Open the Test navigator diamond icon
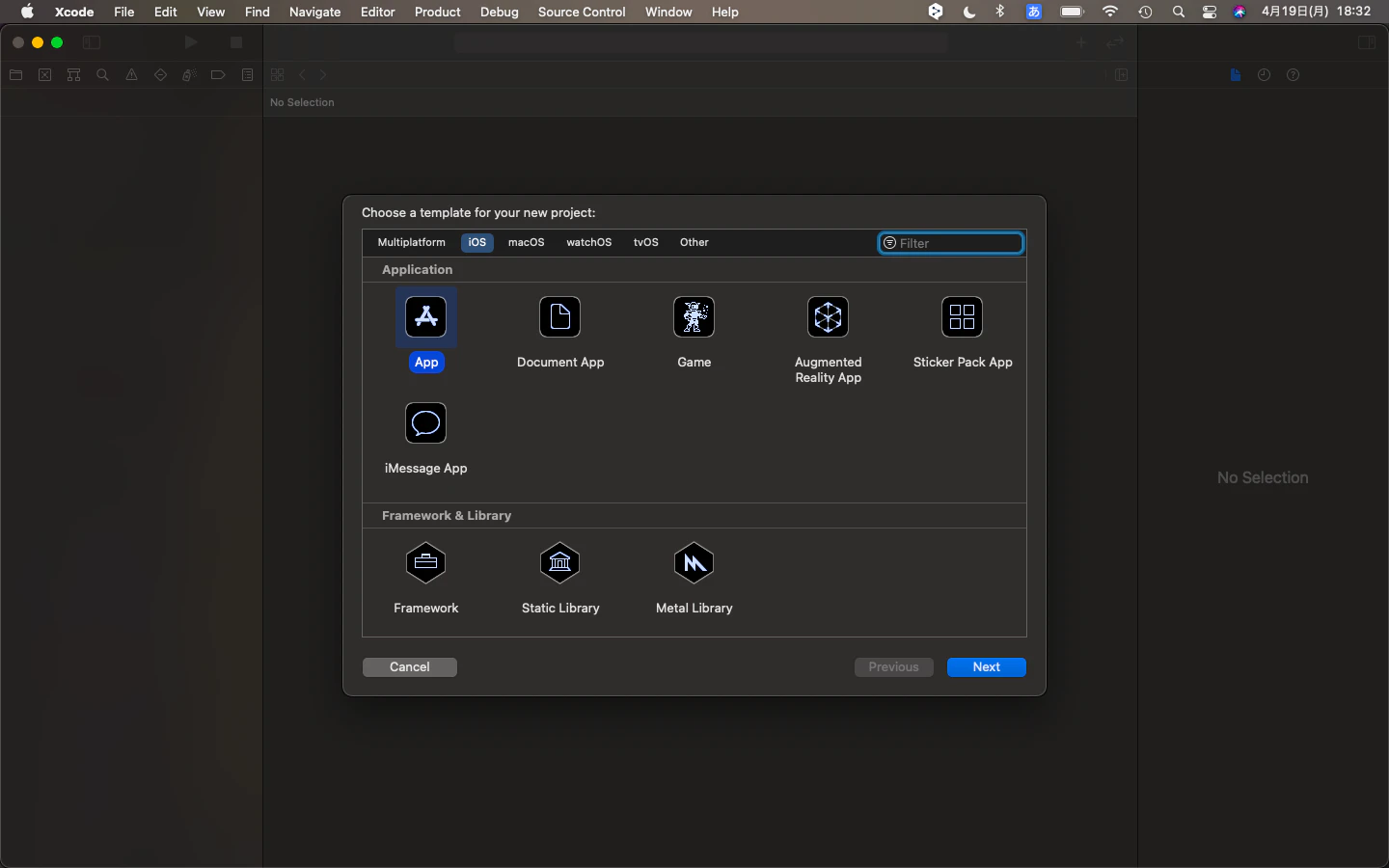1389x868 pixels. 160,75
